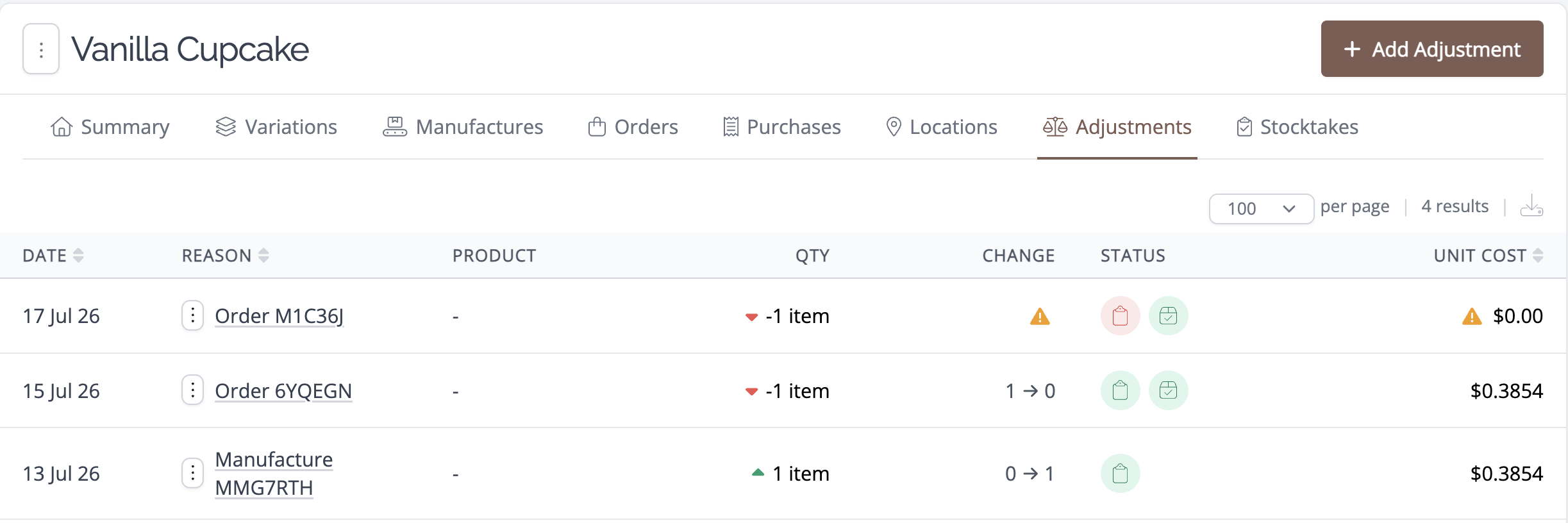Click green bag status icon for Manufacture MMG7RTH

click(x=1120, y=474)
